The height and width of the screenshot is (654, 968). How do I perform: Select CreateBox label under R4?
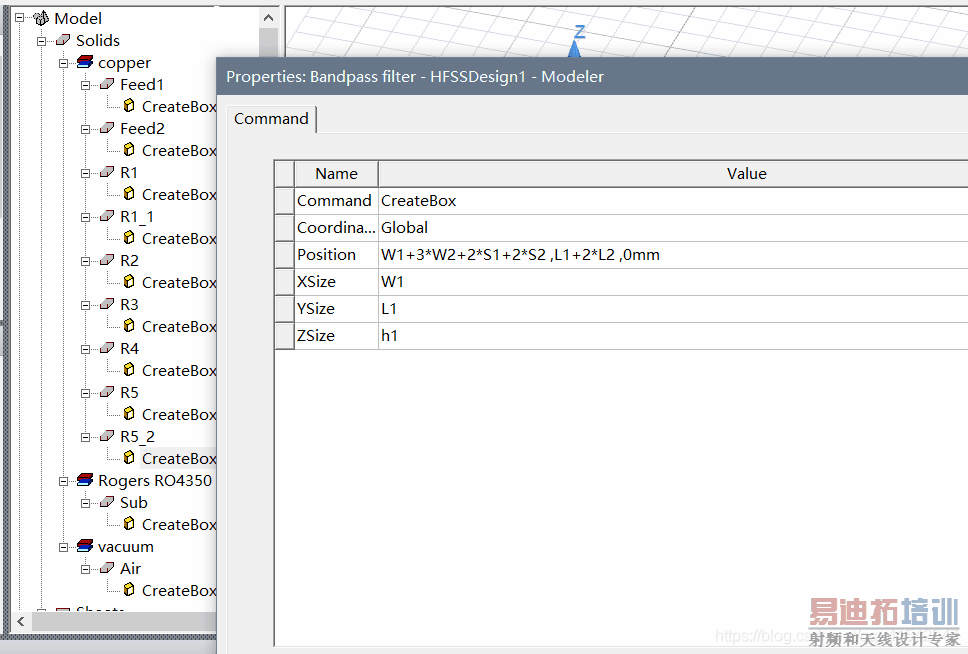pyautogui.click(x=179, y=371)
